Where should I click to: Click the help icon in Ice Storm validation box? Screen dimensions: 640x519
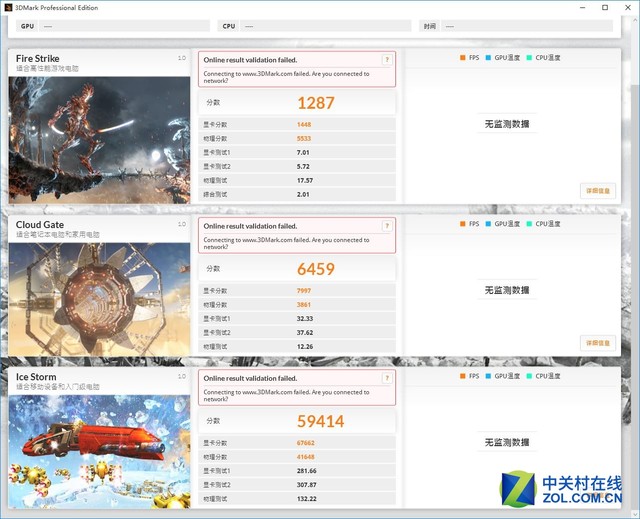coord(387,378)
